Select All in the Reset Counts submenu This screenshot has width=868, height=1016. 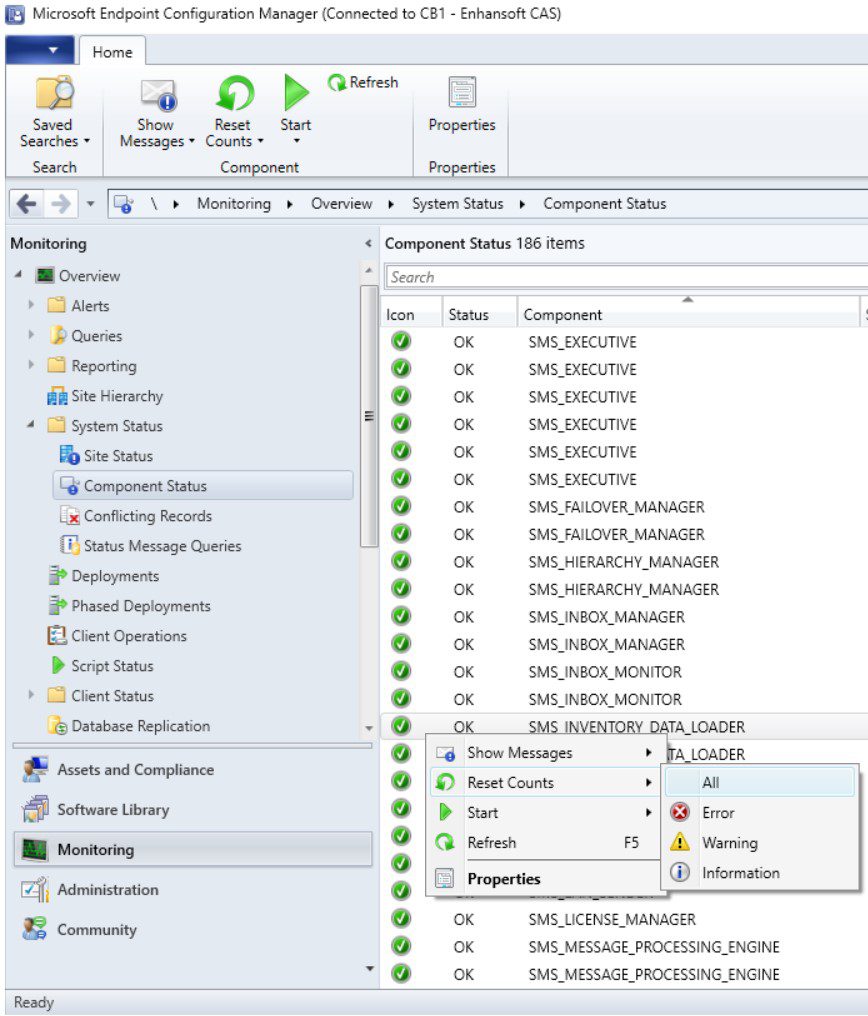[x=711, y=783]
